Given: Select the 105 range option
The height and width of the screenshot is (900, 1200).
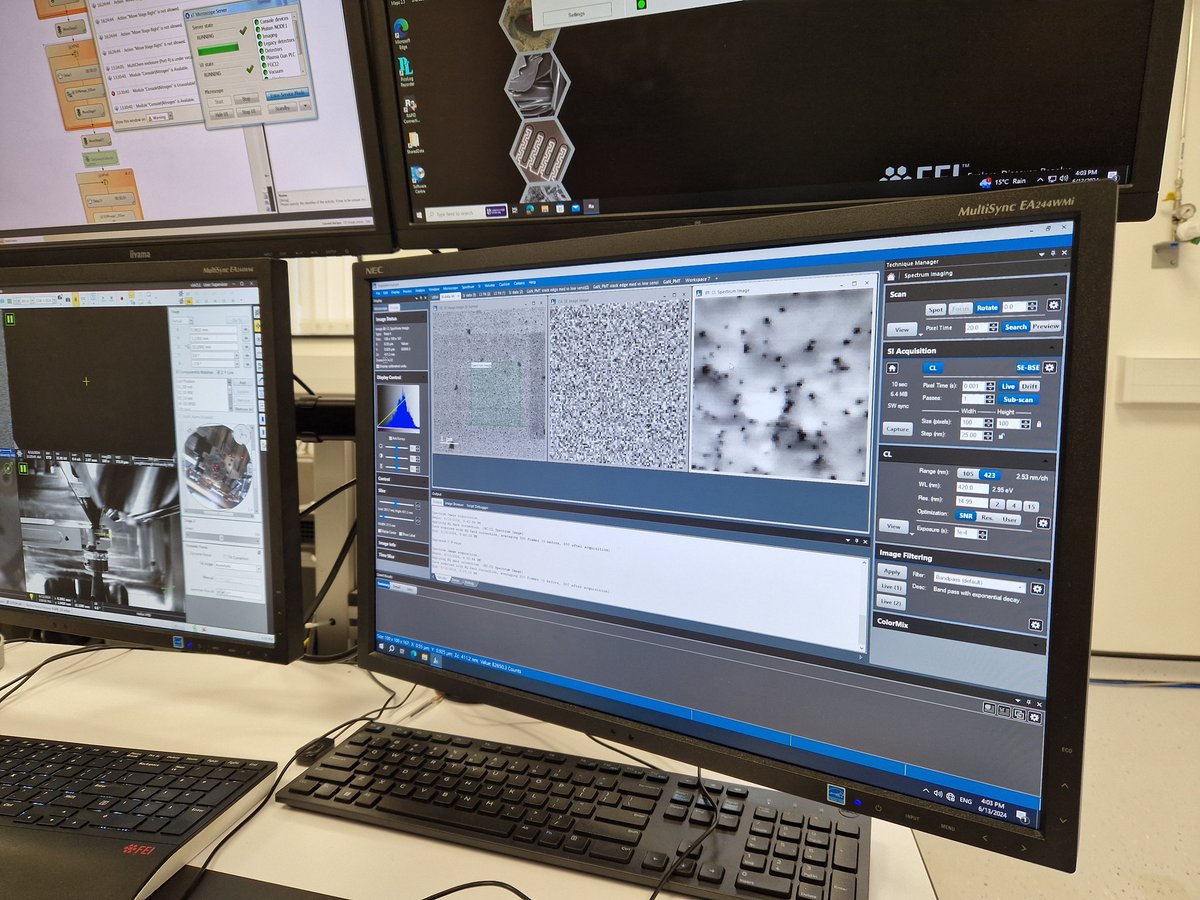Looking at the screenshot, I should [968, 474].
